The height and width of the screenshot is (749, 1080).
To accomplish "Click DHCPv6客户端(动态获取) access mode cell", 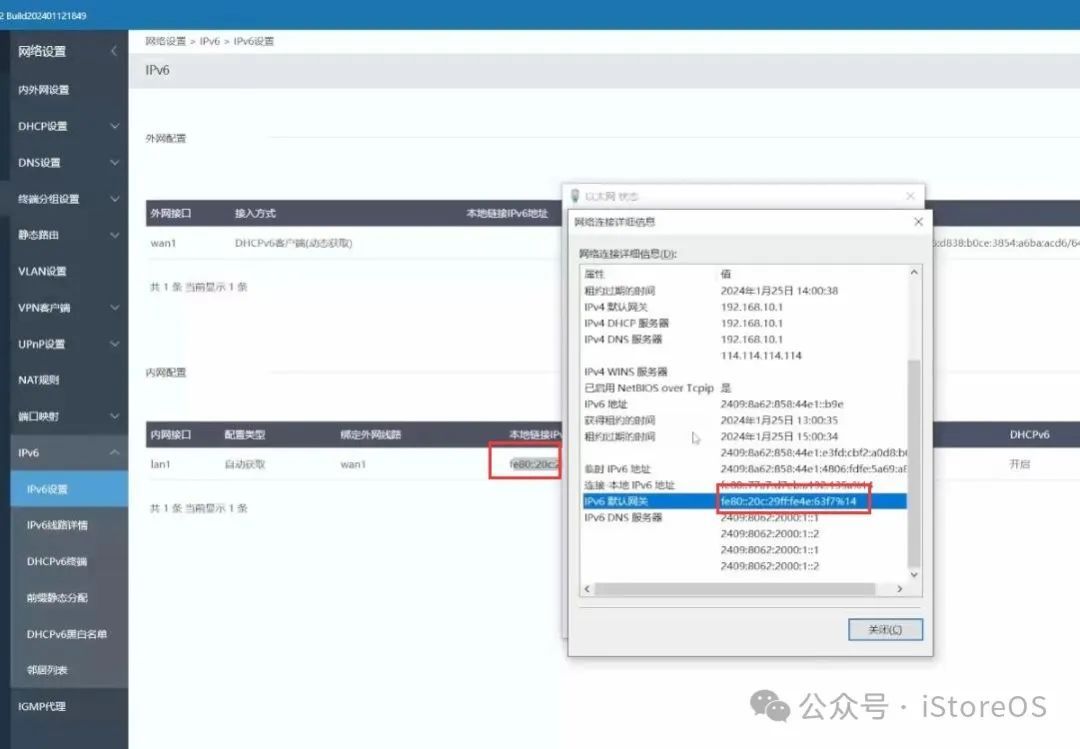I will pos(293,243).
